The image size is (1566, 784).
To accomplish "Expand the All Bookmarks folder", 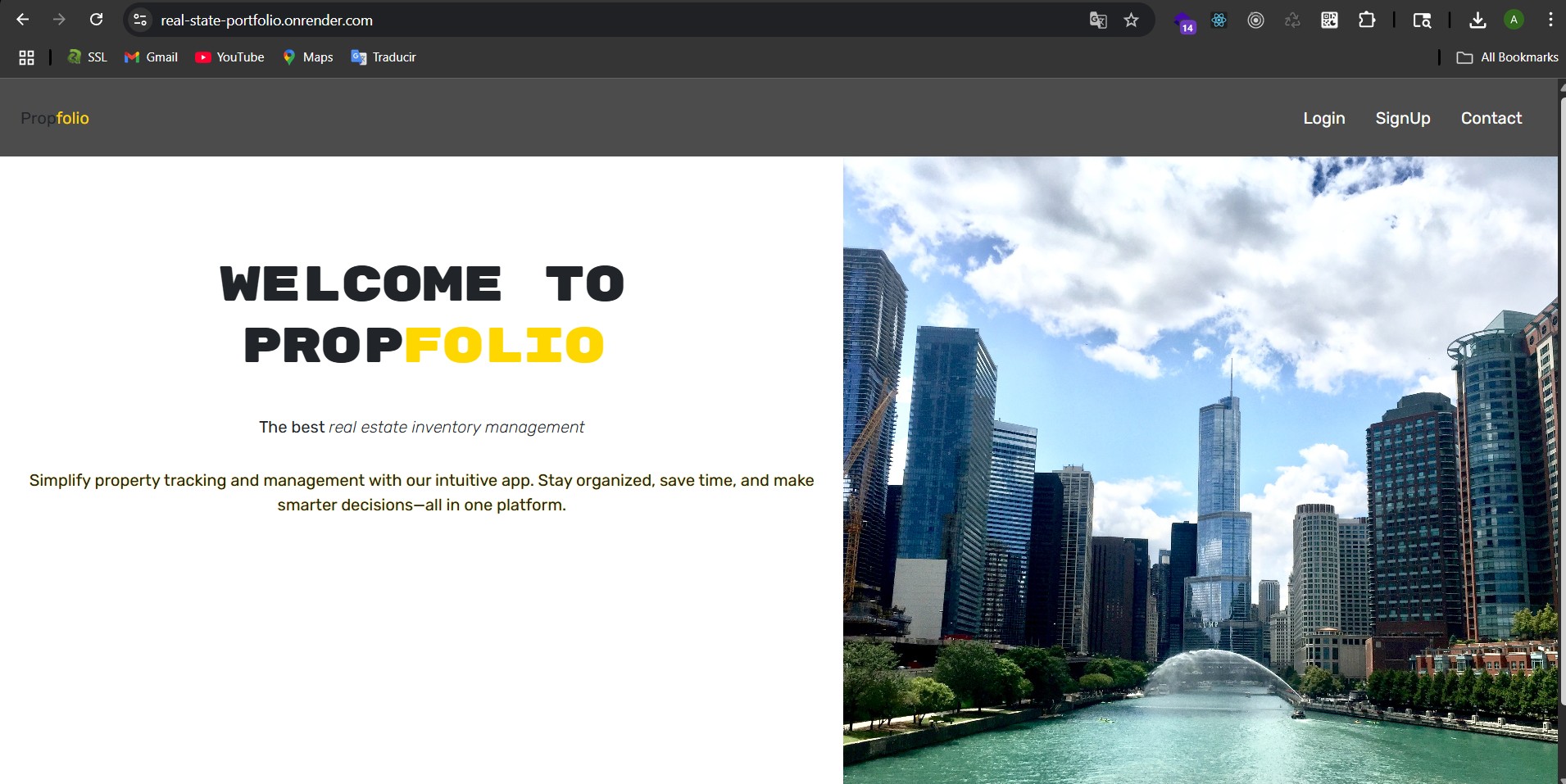I will point(1507,57).
